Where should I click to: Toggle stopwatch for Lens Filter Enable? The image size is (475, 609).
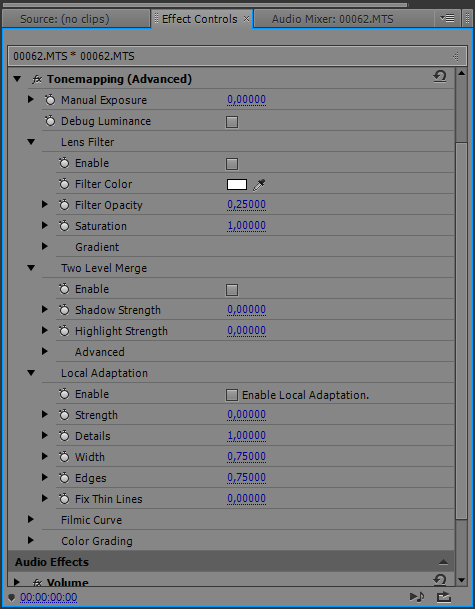(64, 163)
